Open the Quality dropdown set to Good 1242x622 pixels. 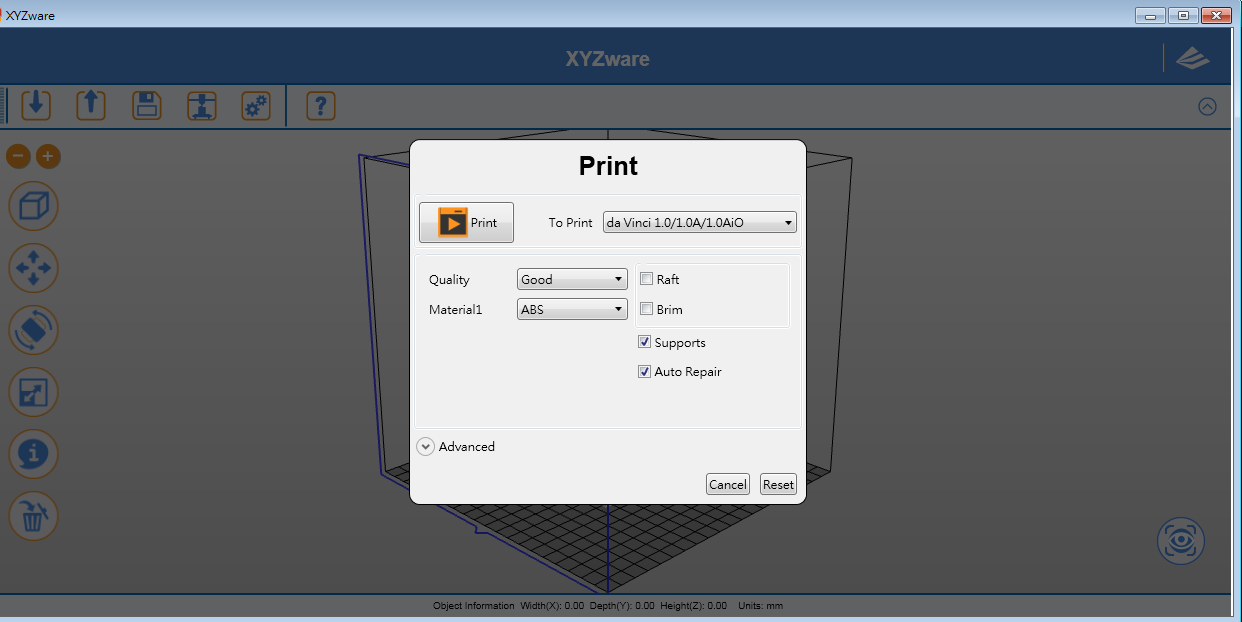tap(572, 279)
